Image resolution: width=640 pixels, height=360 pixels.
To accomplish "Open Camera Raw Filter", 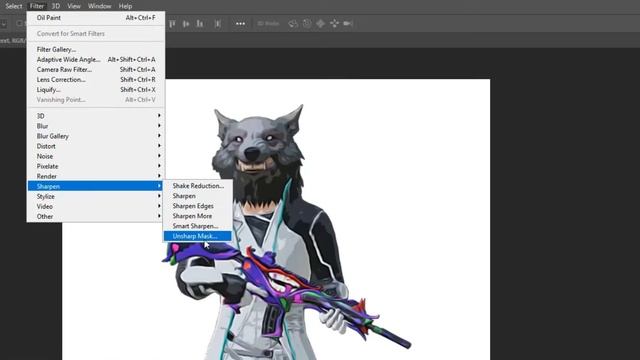I will tap(96, 69).
